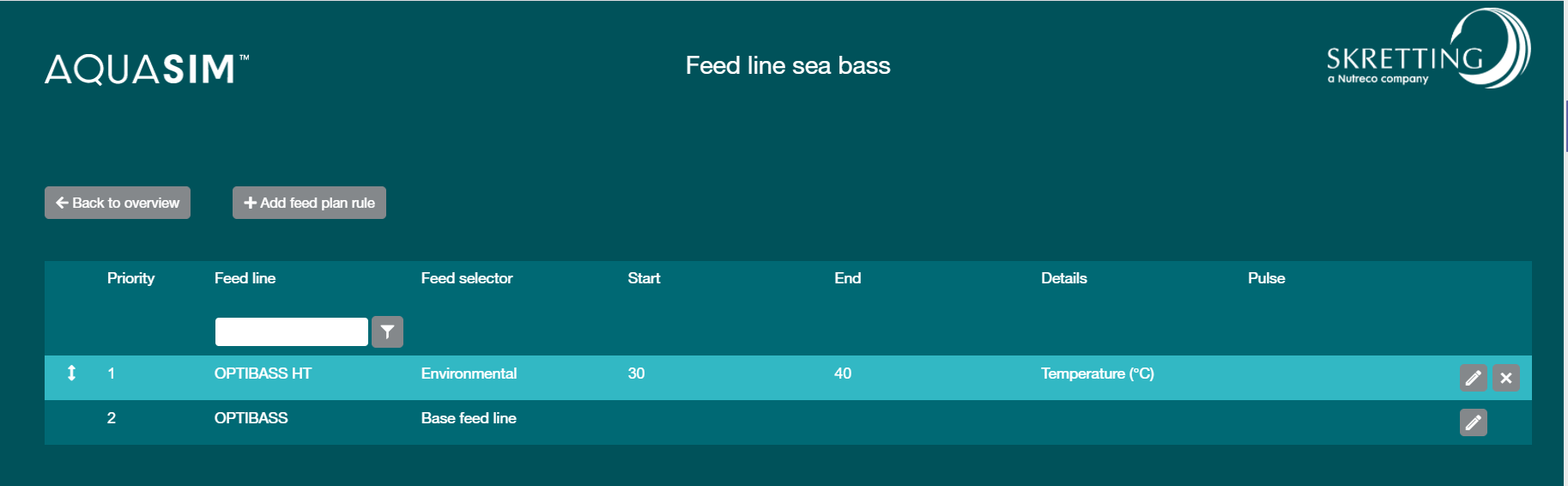Add a new feed plan rule

(x=309, y=203)
